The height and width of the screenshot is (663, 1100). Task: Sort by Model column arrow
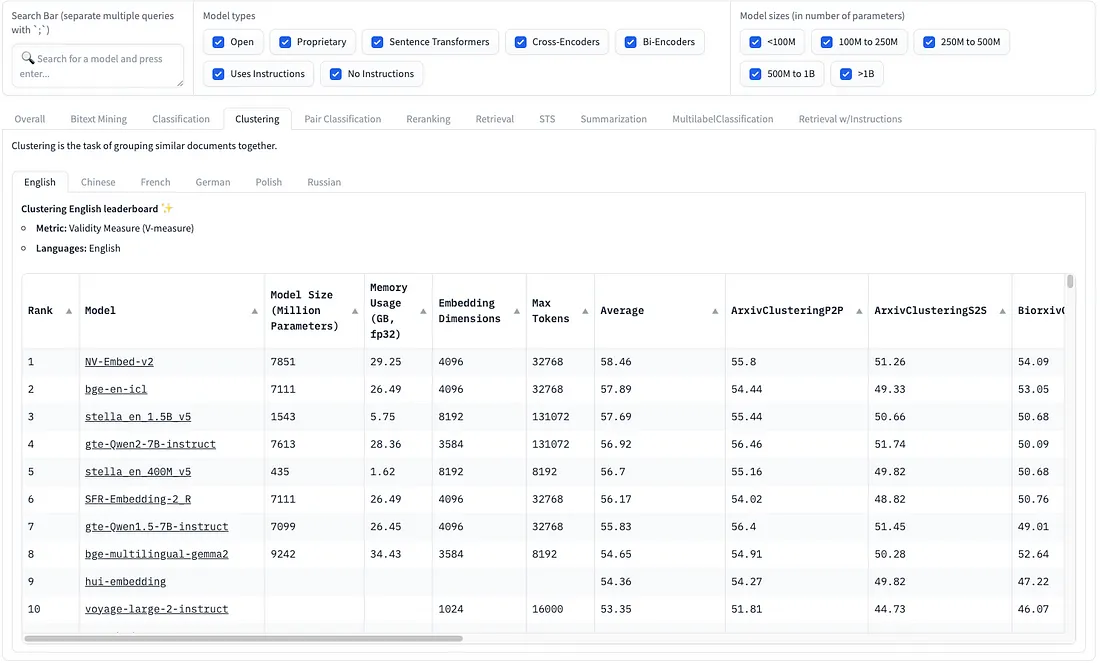pyautogui.click(x=254, y=312)
